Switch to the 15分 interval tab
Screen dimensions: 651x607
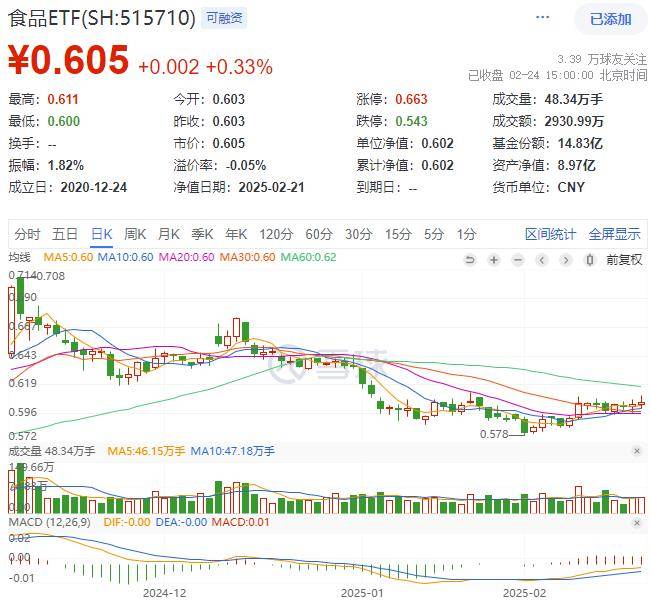coord(398,234)
